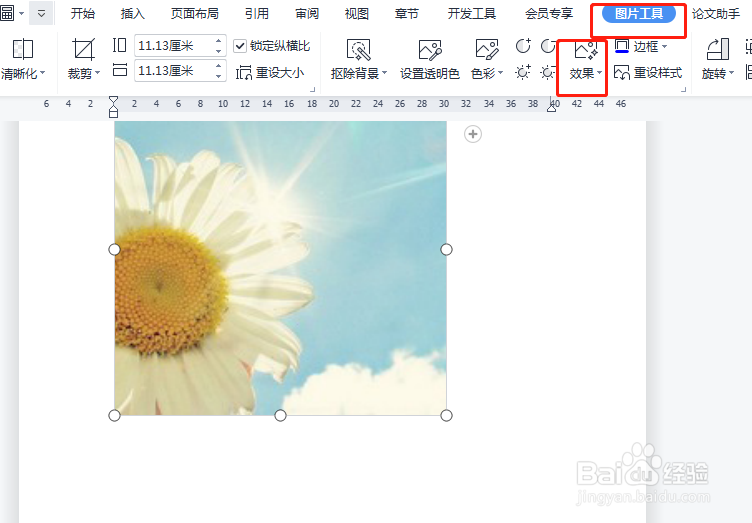Decrease picture width with down stepper

[x=219, y=76]
